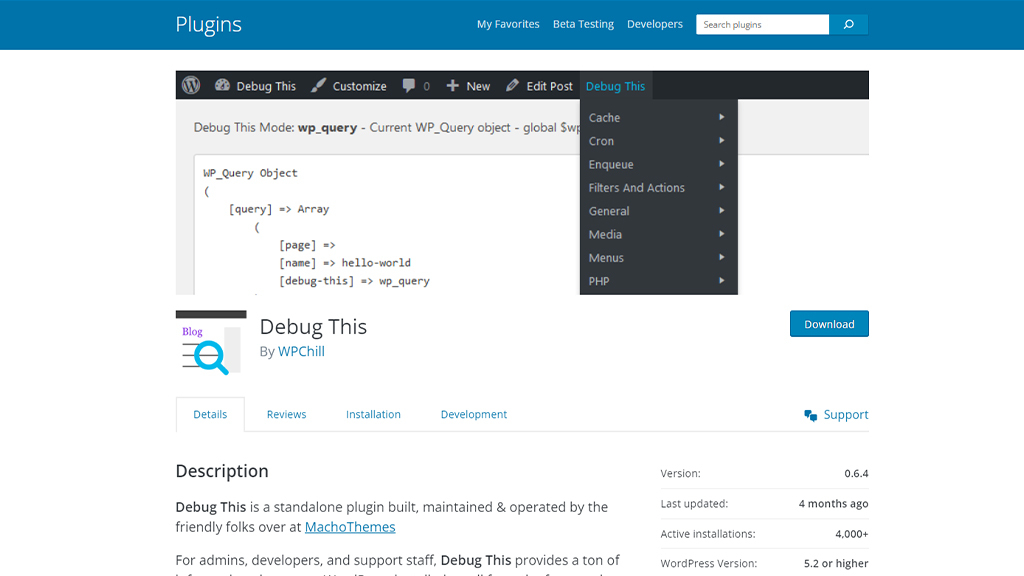The image size is (1024, 576).
Task: Open the Debug This dropdown menu
Action: tap(615, 86)
